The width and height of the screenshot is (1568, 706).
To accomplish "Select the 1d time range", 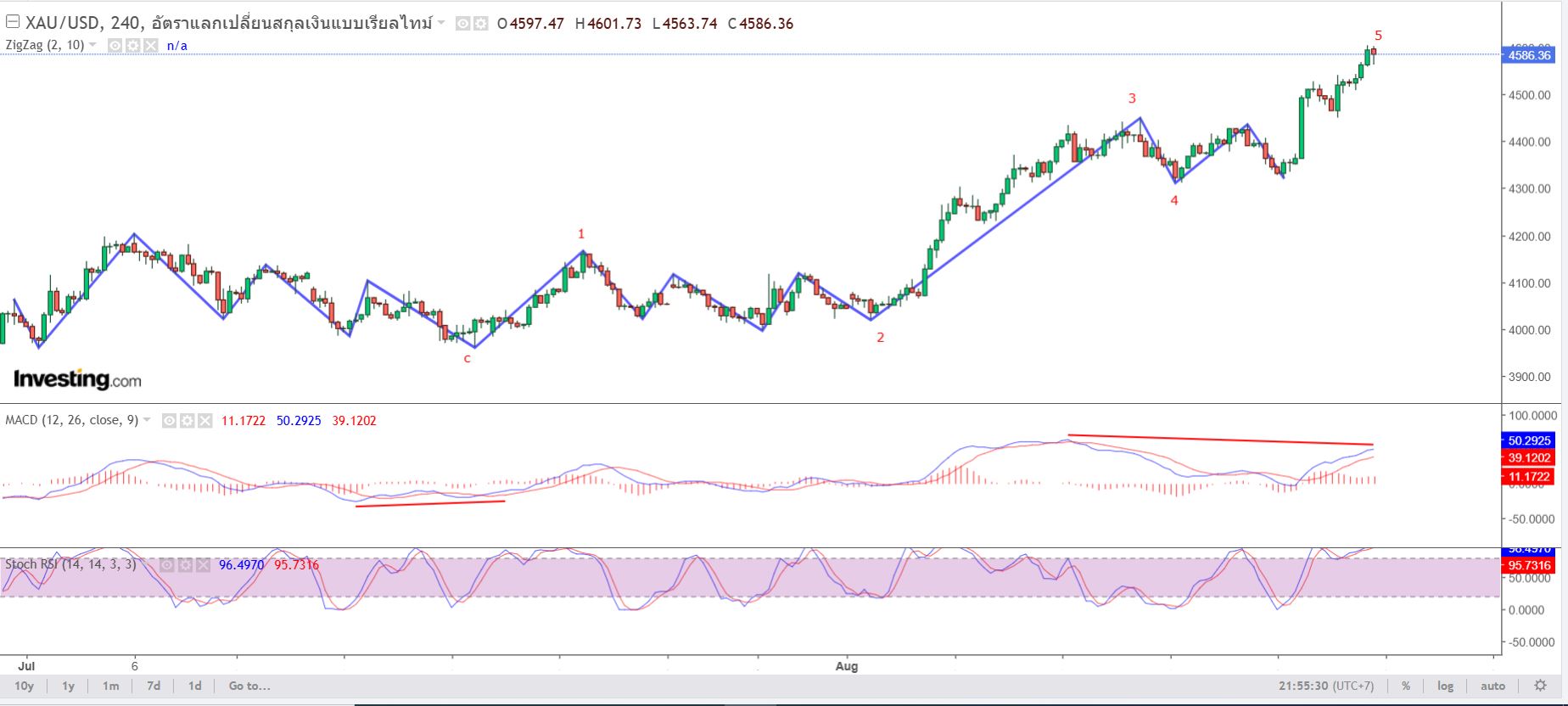I will coord(194,686).
